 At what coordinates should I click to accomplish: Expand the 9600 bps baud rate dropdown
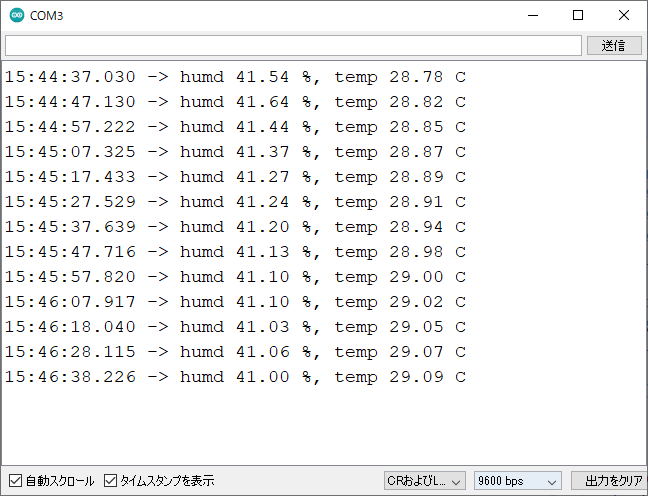coord(517,481)
